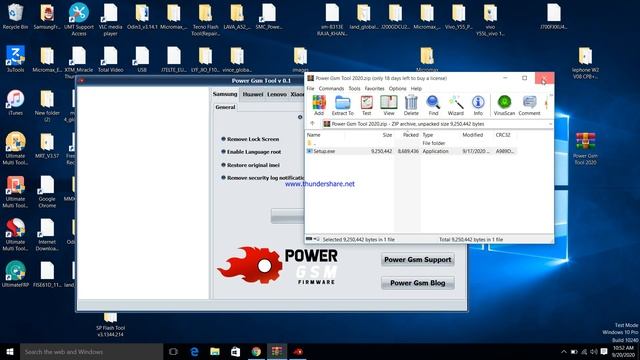Select the Restore original imei radio option
Viewport: 640px width, 360px height.
(223, 165)
